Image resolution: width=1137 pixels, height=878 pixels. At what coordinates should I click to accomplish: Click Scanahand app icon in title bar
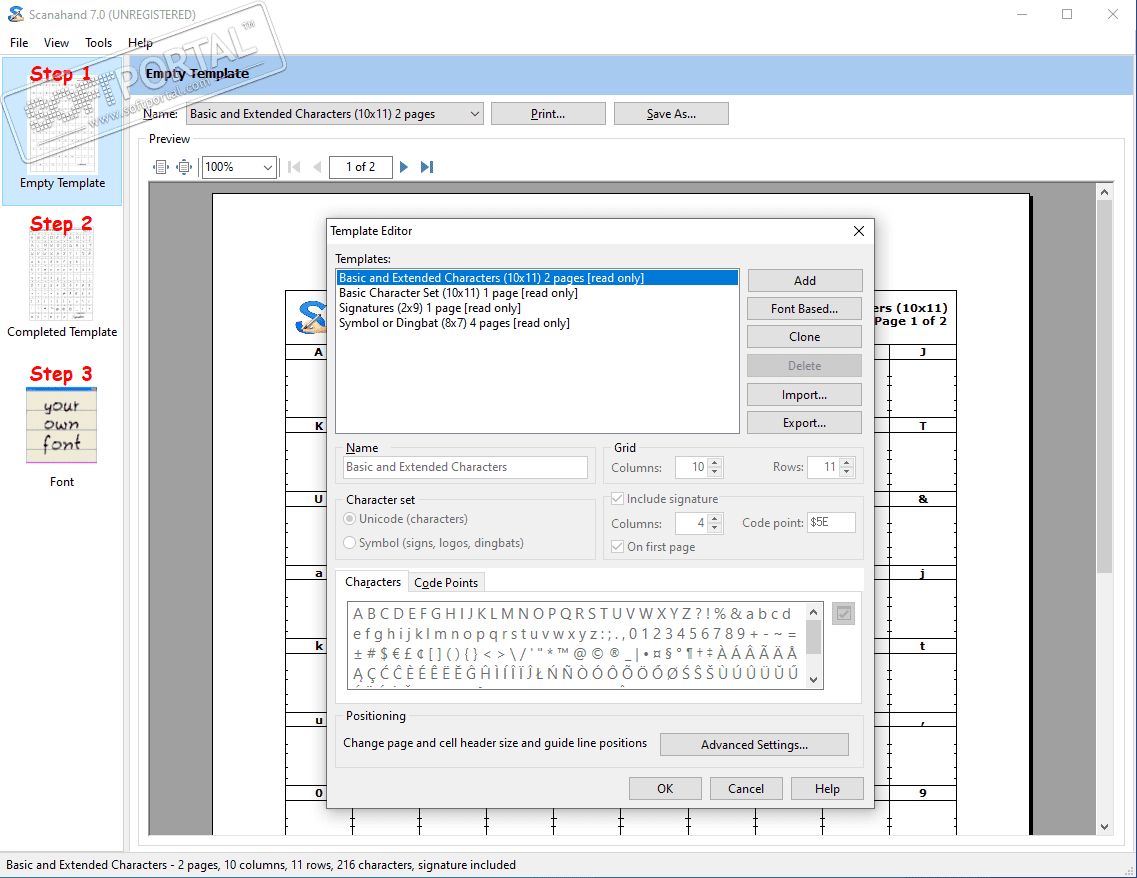pos(15,15)
